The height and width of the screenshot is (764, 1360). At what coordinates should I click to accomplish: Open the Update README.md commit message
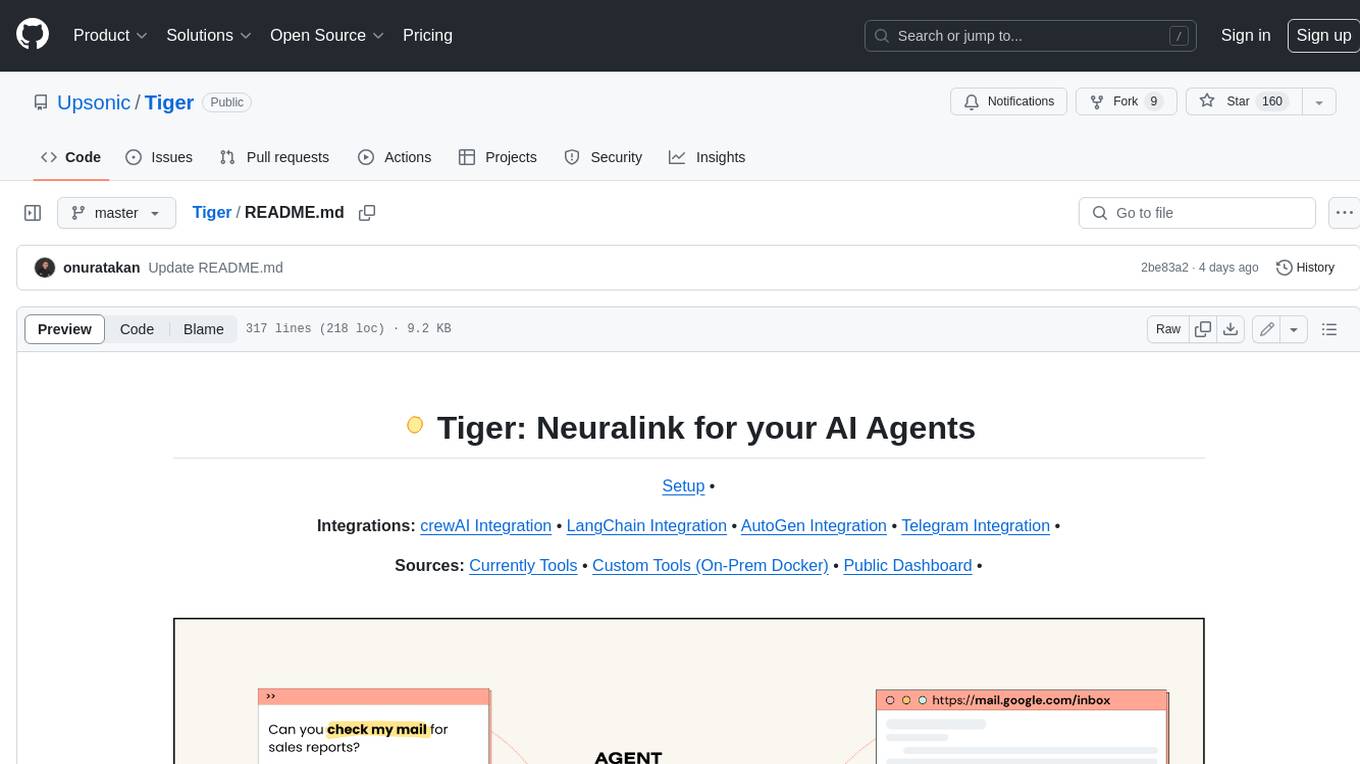click(215, 268)
